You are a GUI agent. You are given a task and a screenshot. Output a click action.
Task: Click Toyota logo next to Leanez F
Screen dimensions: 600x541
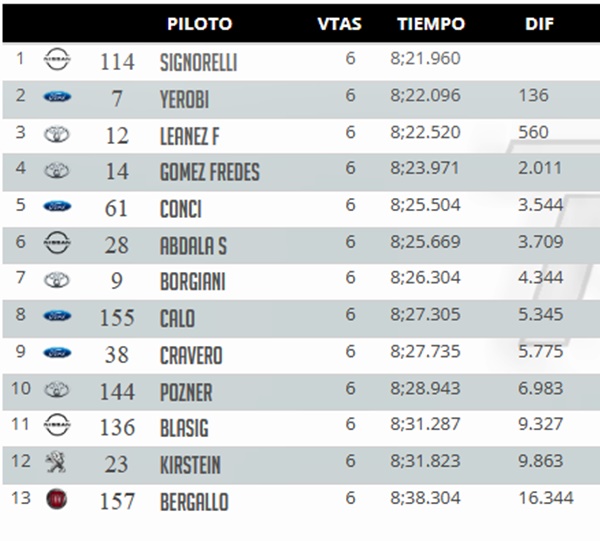pyautogui.click(x=57, y=134)
